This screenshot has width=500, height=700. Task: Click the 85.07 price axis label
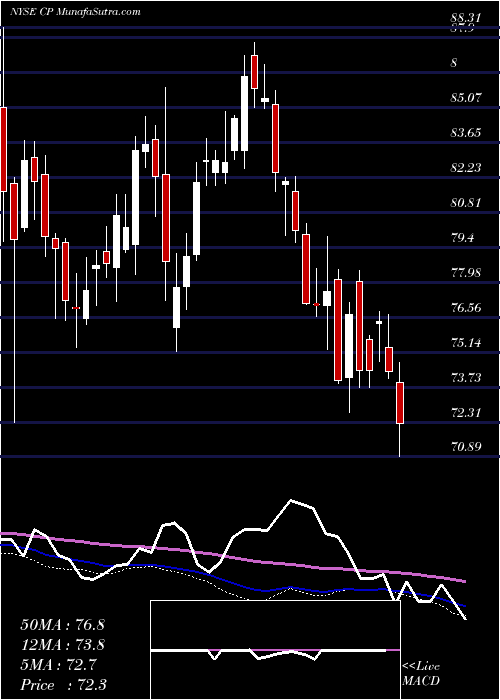466,97
